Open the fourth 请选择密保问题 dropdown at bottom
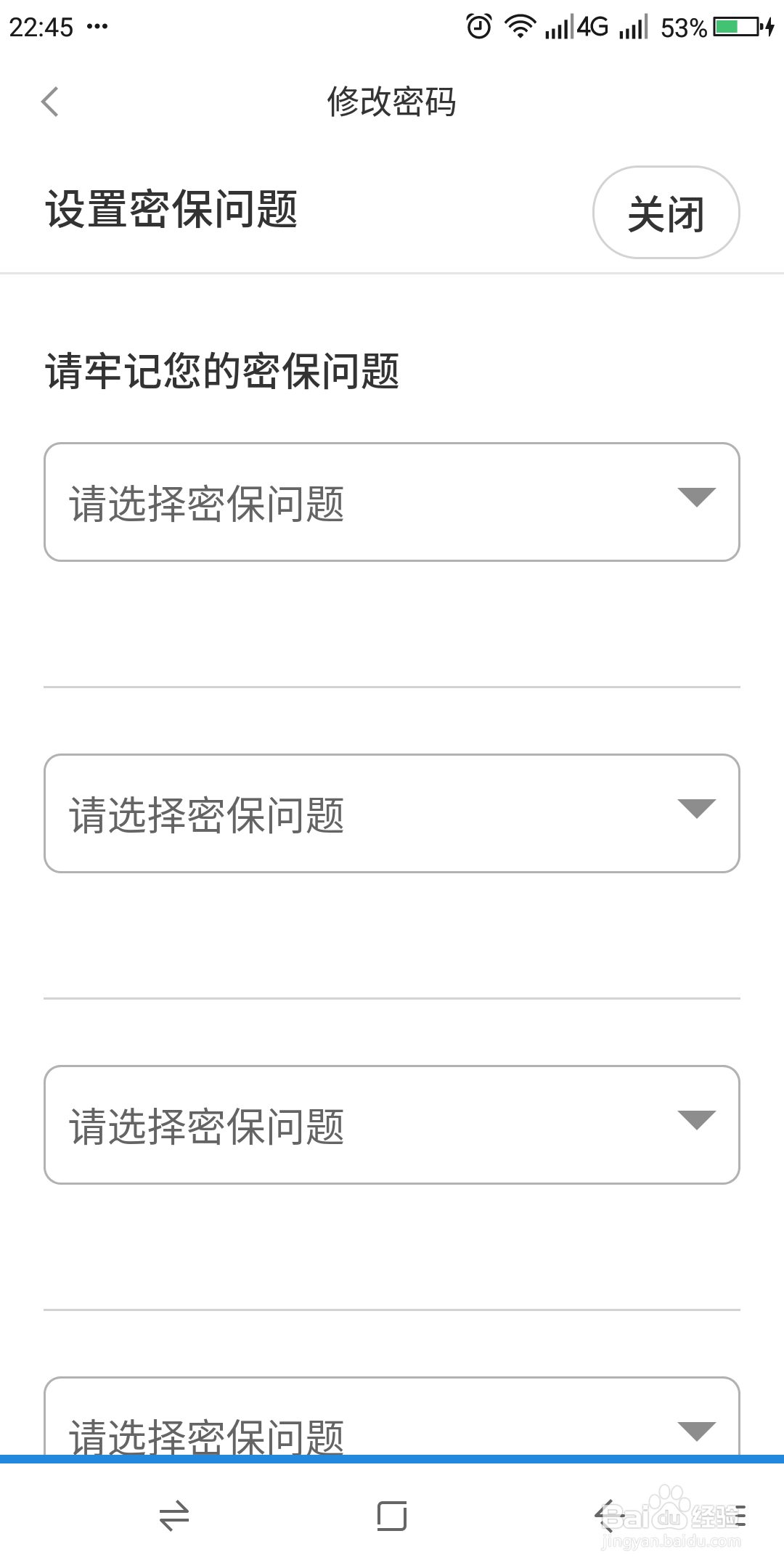Image resolution: width=784 pixels, height=1568 pixels. 392,1416
